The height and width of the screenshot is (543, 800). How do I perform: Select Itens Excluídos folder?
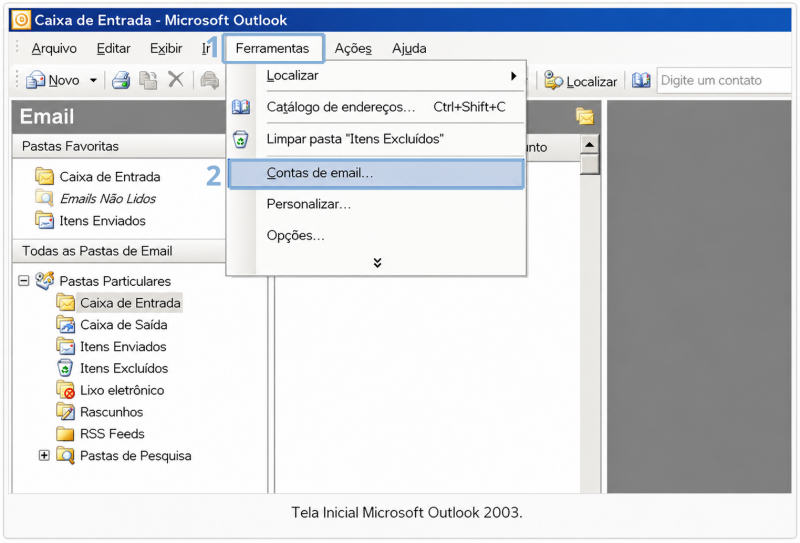[x=124, y=368]
